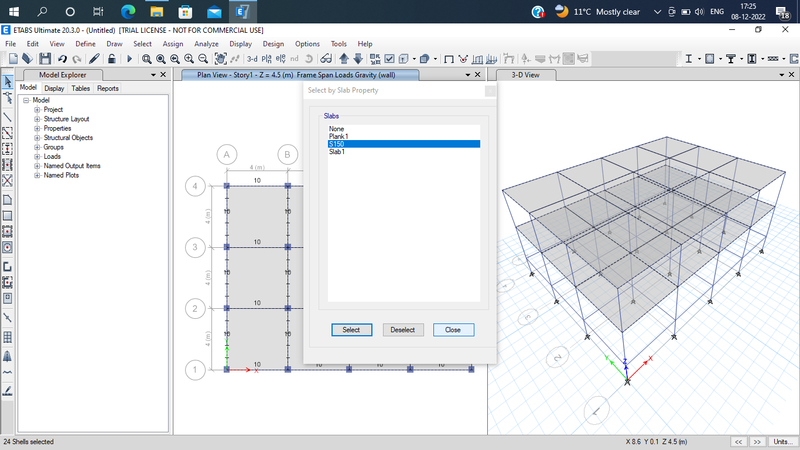The image size is (800, 450).
Task: Open the Select menu
Action: coord(142,44)
